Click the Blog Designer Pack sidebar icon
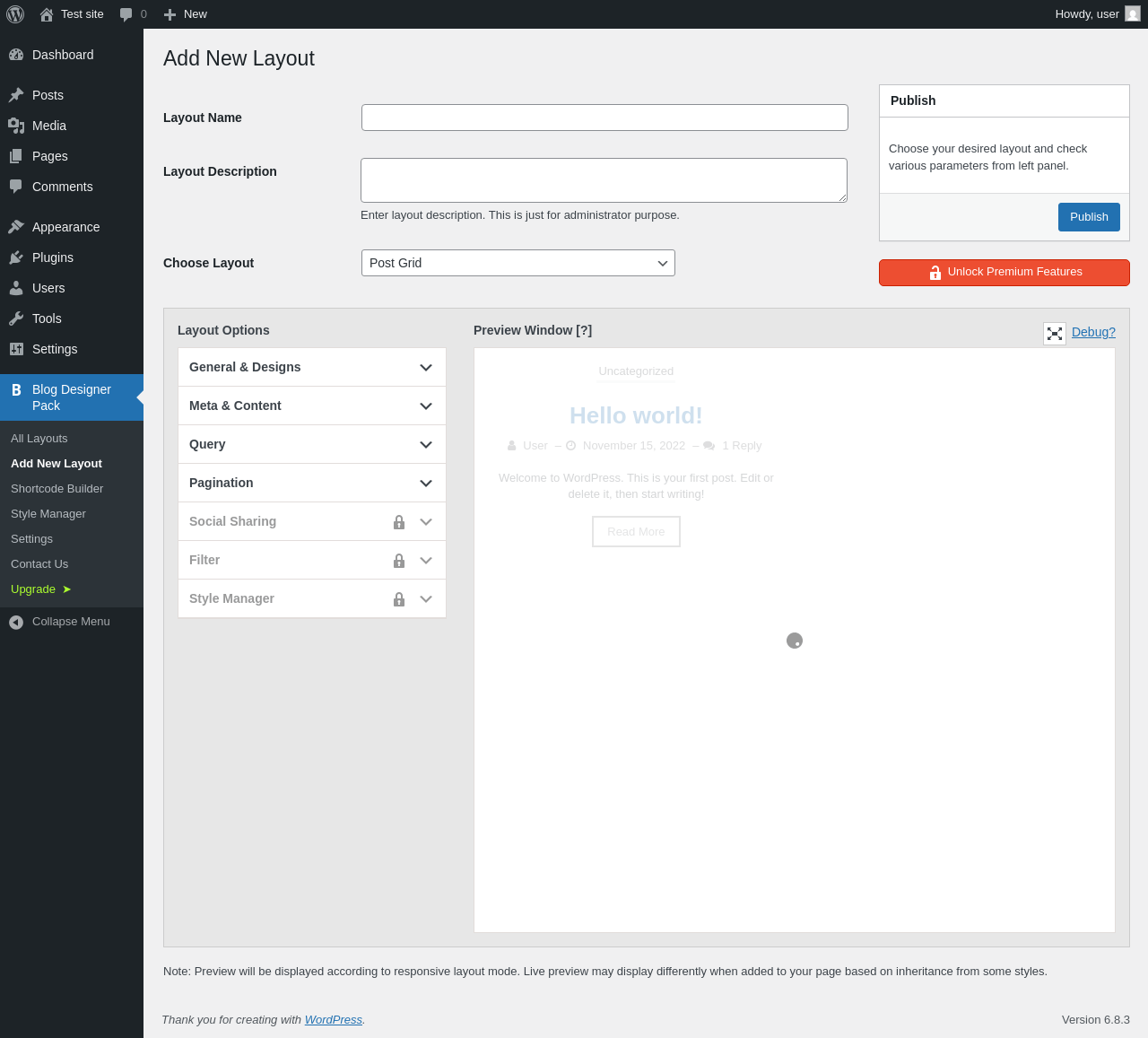Viewport: 1148px width, 1038px height. (16, 390)
